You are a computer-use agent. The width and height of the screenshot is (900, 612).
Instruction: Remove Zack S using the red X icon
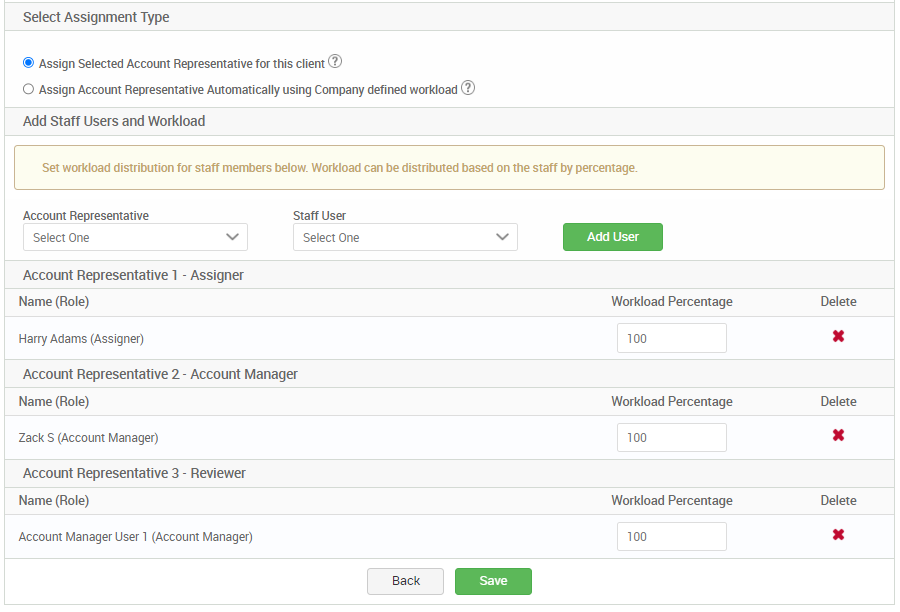838,436
